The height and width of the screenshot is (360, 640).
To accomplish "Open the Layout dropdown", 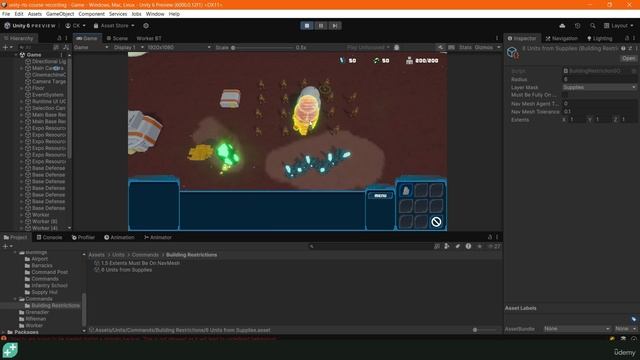I will [618, 26].
